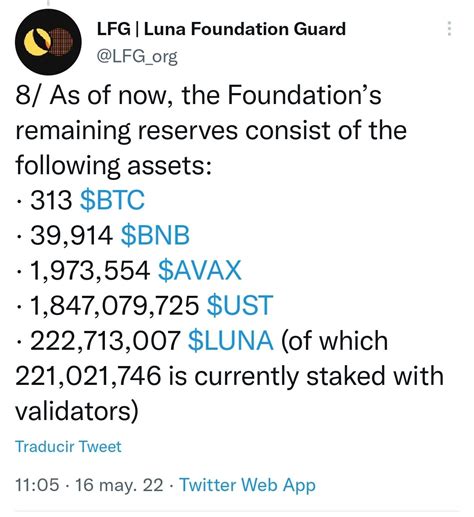This screenshot has width=474, height=517.
Task: Click the 221,021,746 staked amount text
Action: click(x=88, y=376)
